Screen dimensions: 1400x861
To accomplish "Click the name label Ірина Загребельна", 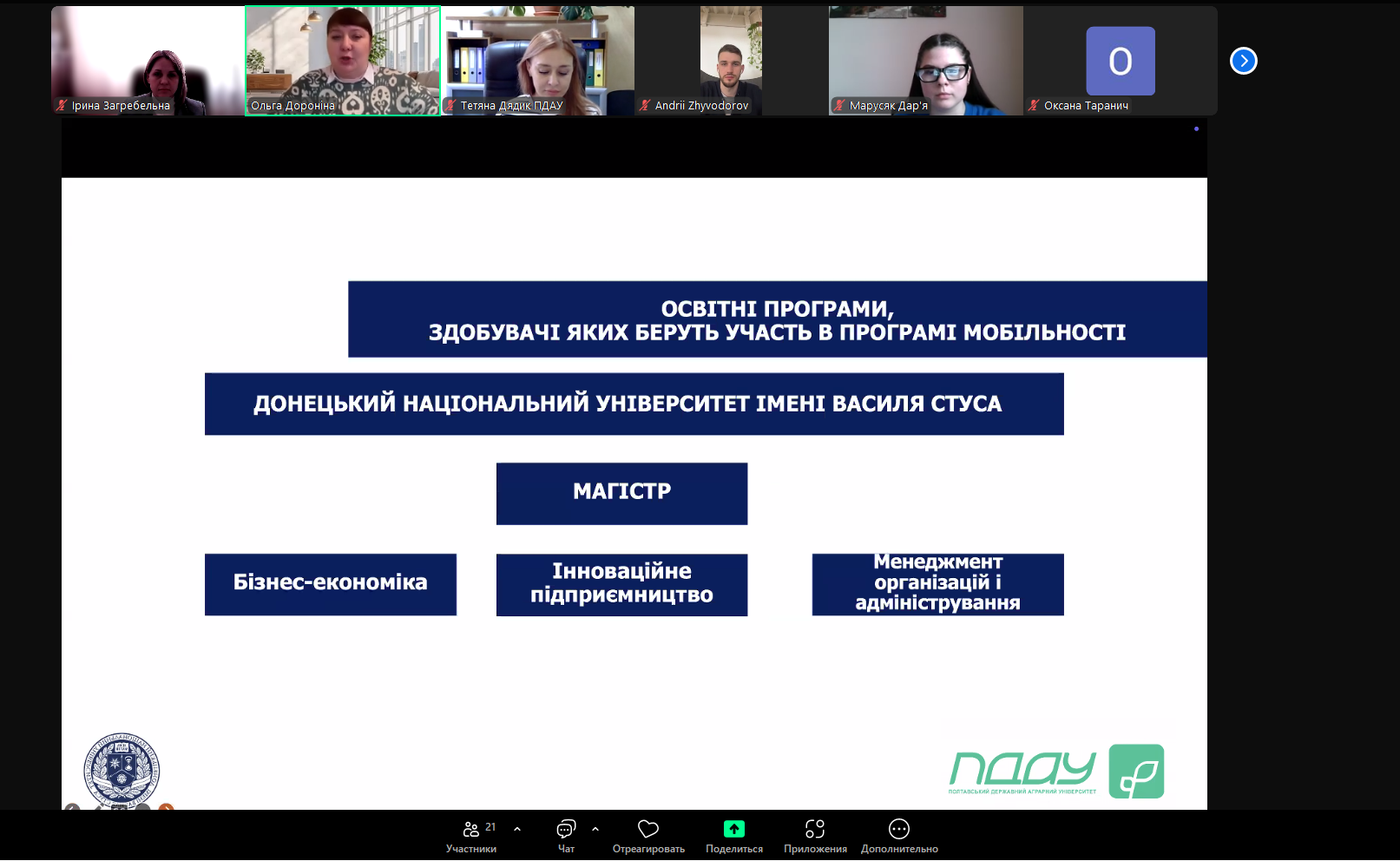I will point(121,106).
